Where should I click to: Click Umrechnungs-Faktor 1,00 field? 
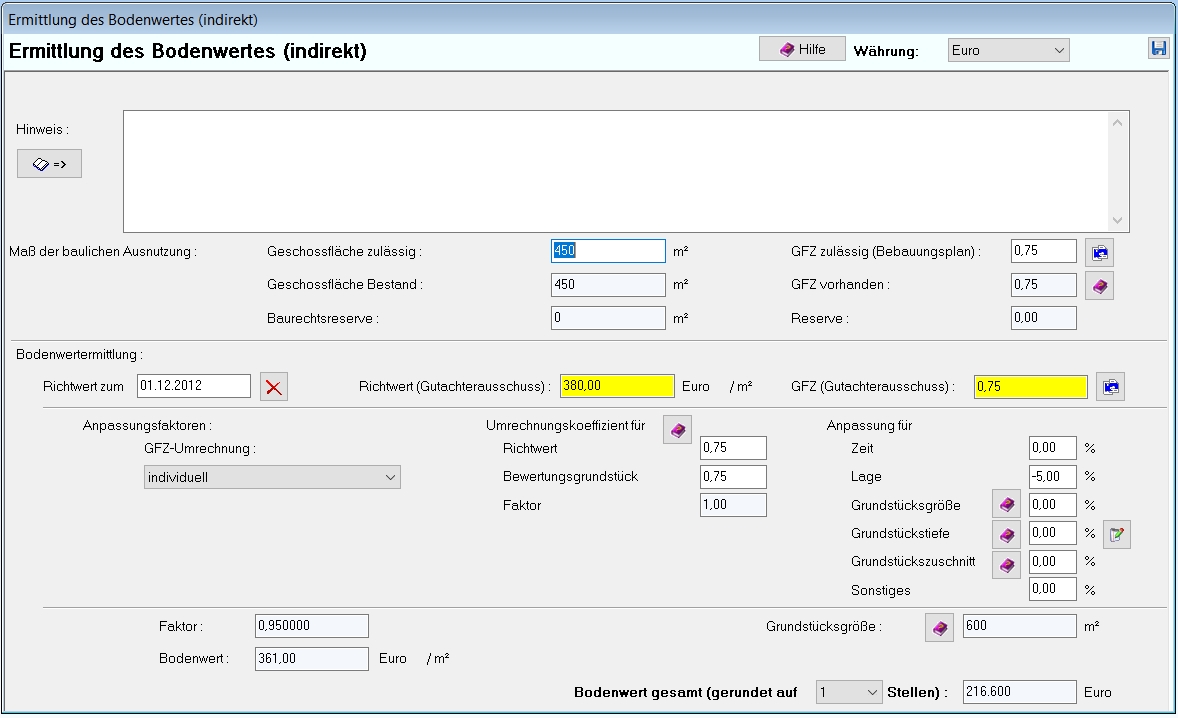(x=733, y=505)
